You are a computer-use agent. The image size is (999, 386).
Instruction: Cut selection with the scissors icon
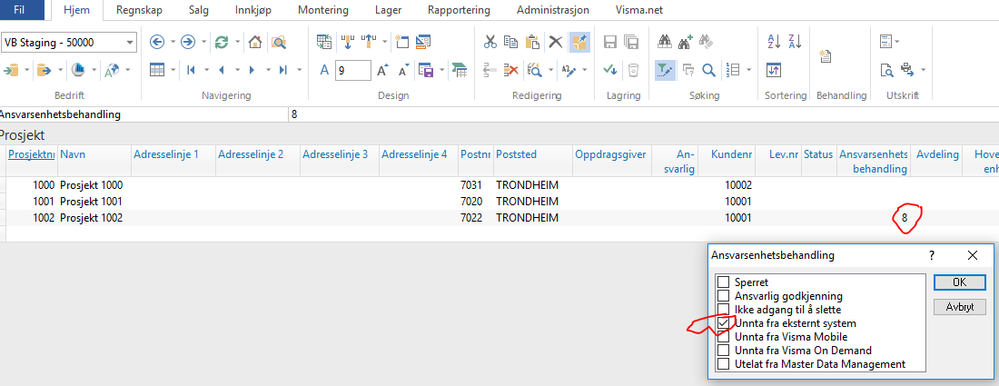[490, 42]
